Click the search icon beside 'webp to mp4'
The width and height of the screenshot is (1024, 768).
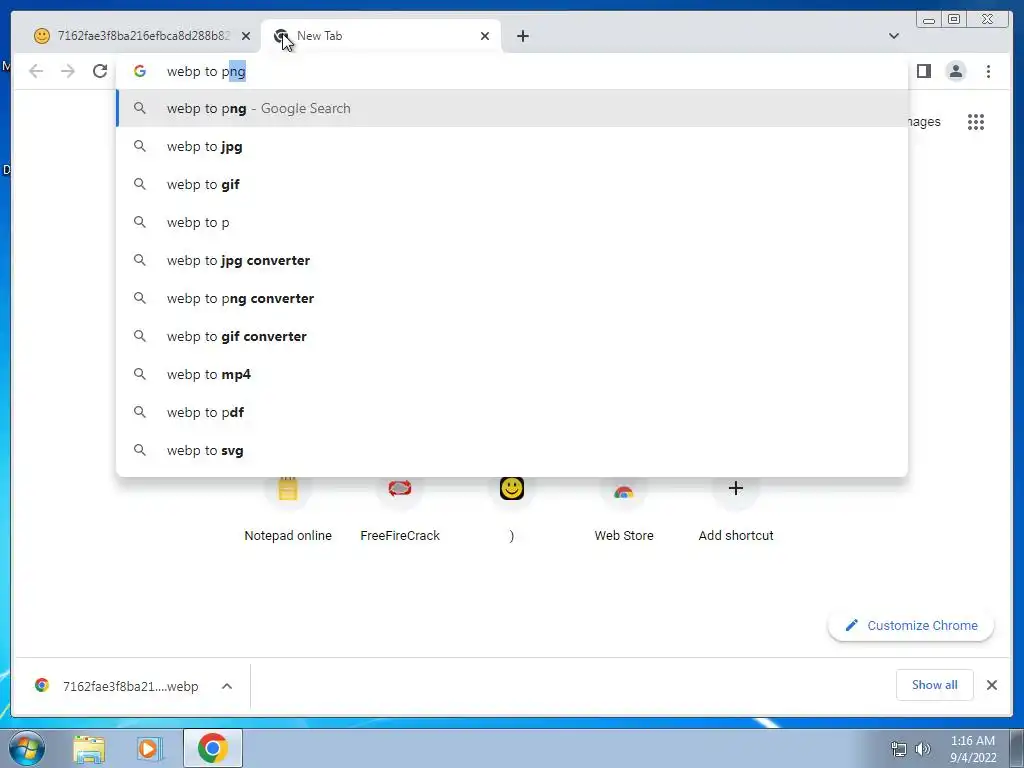[x=140, y=374]
